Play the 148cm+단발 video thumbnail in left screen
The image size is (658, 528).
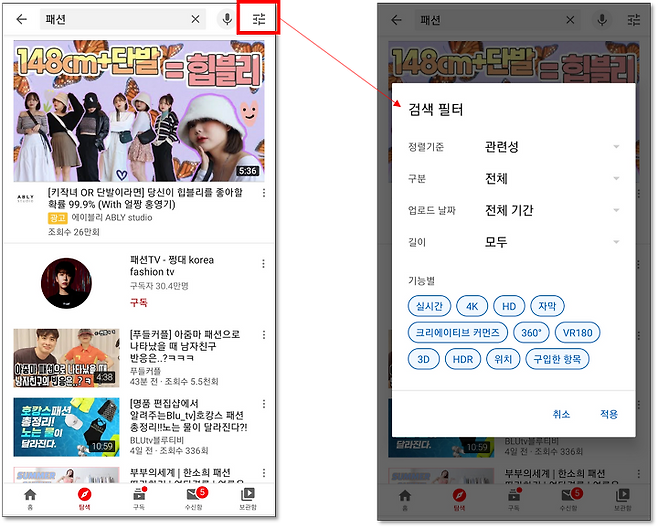(138, 110)
